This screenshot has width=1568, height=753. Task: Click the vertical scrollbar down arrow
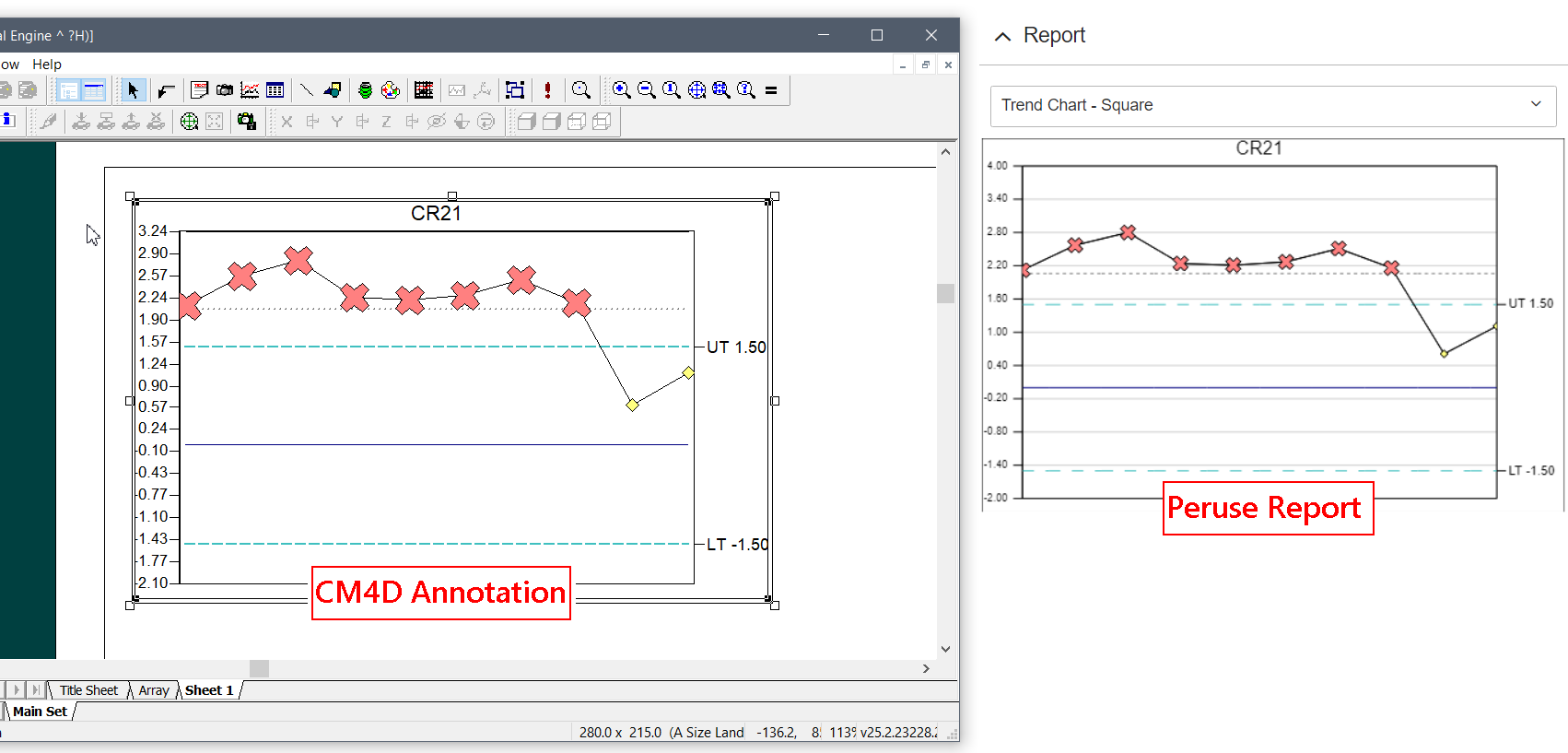(x=945, y=649)
